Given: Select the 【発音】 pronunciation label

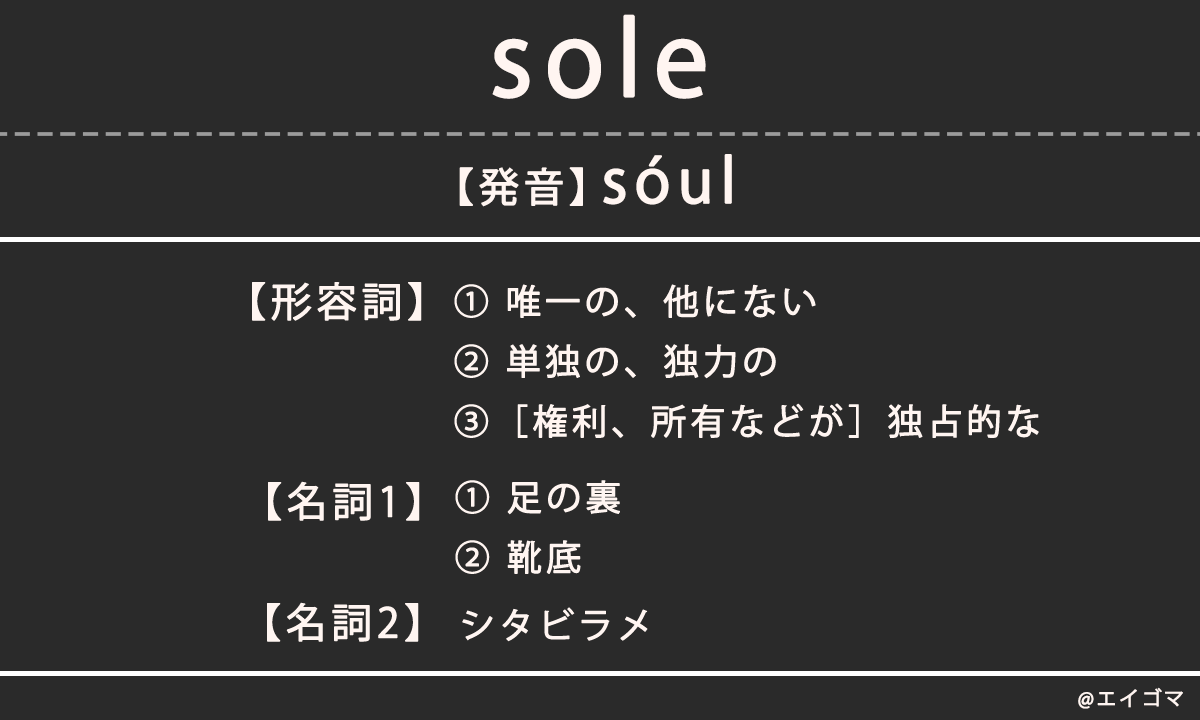Looking at the screenshot, I should 520,187.
